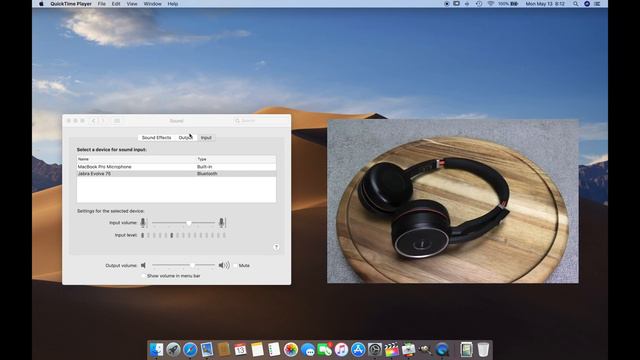Open System Preferences gear in dock
This screenshot has height=360, width=640.
click(375, 350)
